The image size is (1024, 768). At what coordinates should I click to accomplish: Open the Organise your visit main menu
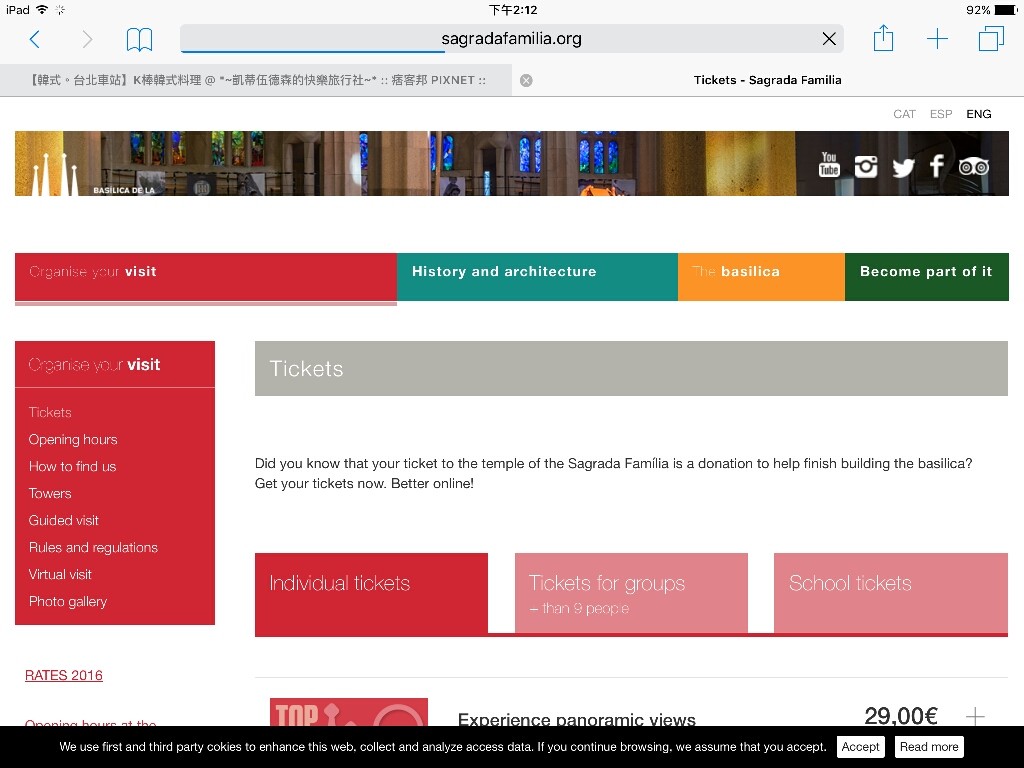[x=206, y=277]
